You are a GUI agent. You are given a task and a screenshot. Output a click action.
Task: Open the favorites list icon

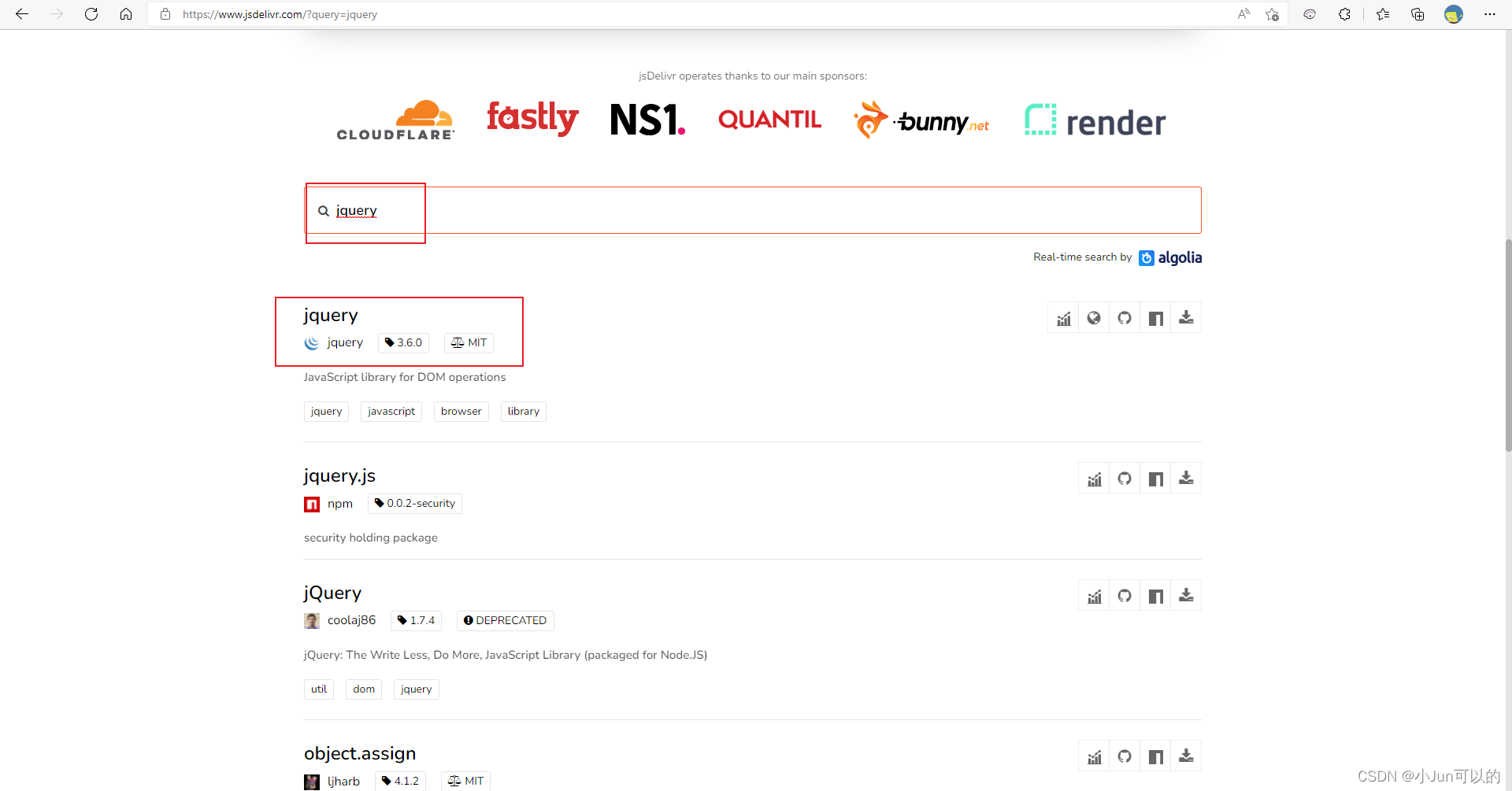coord(1383,14)
